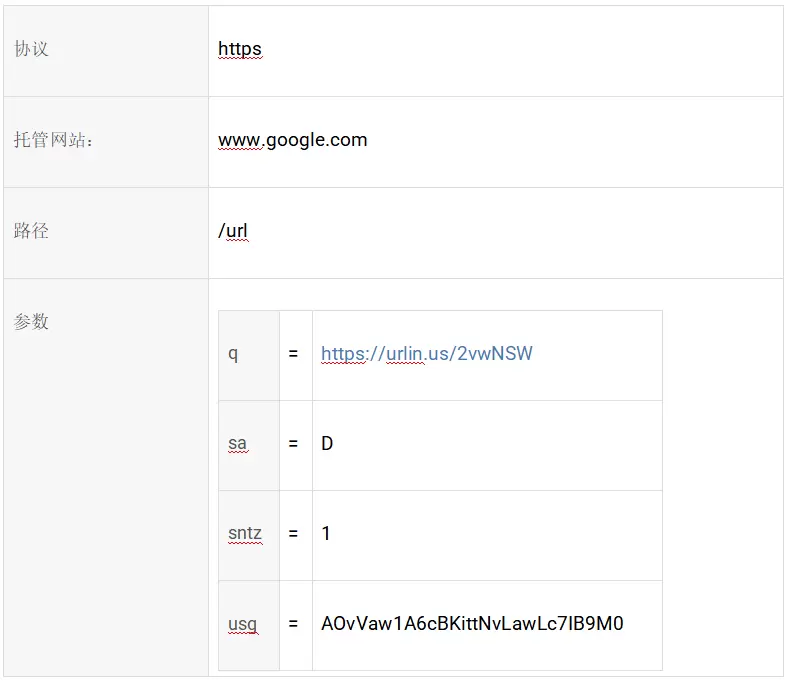Select the 托管网站 label cell
This screenshot has height=682, width=788.
[54, 140]
